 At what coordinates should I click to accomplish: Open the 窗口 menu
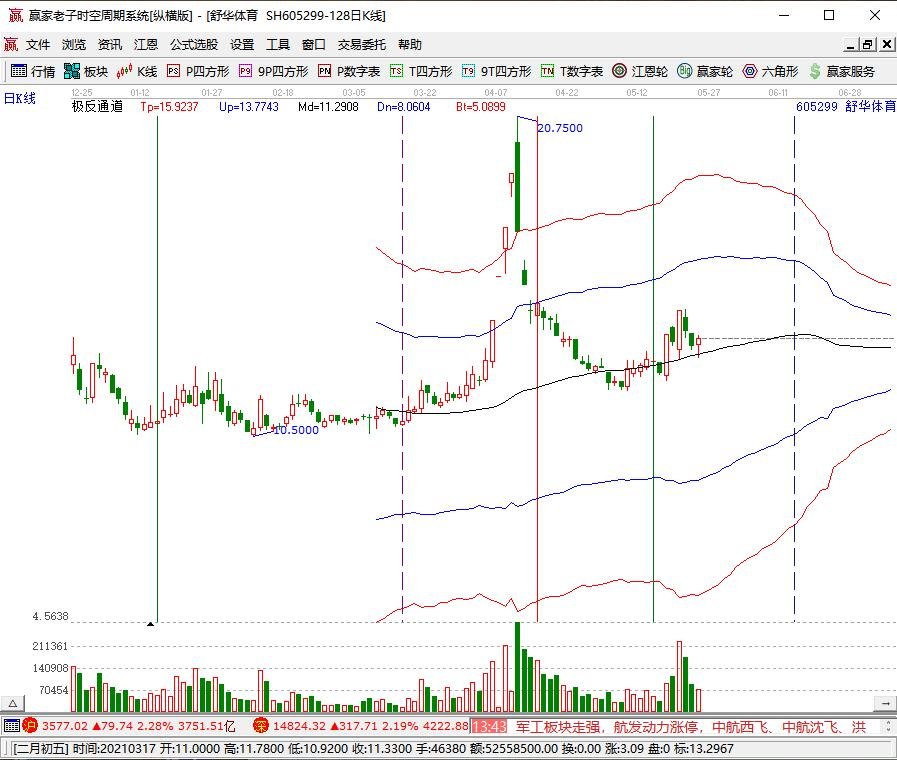click(x=314, y=45)
